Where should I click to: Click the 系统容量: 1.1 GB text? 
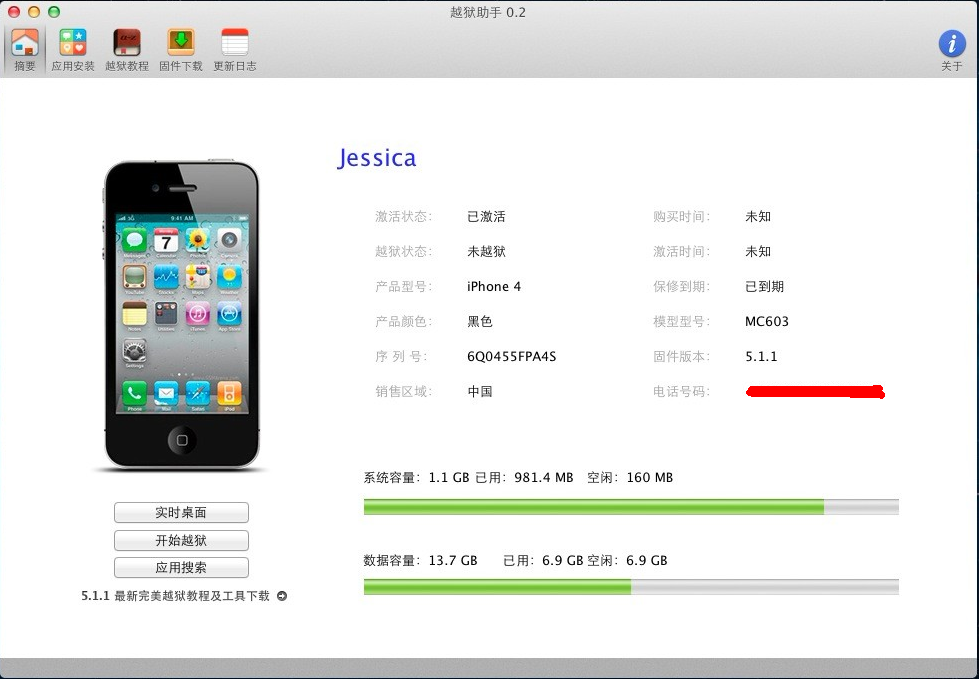pyautogui.click(x=416, y=477)
